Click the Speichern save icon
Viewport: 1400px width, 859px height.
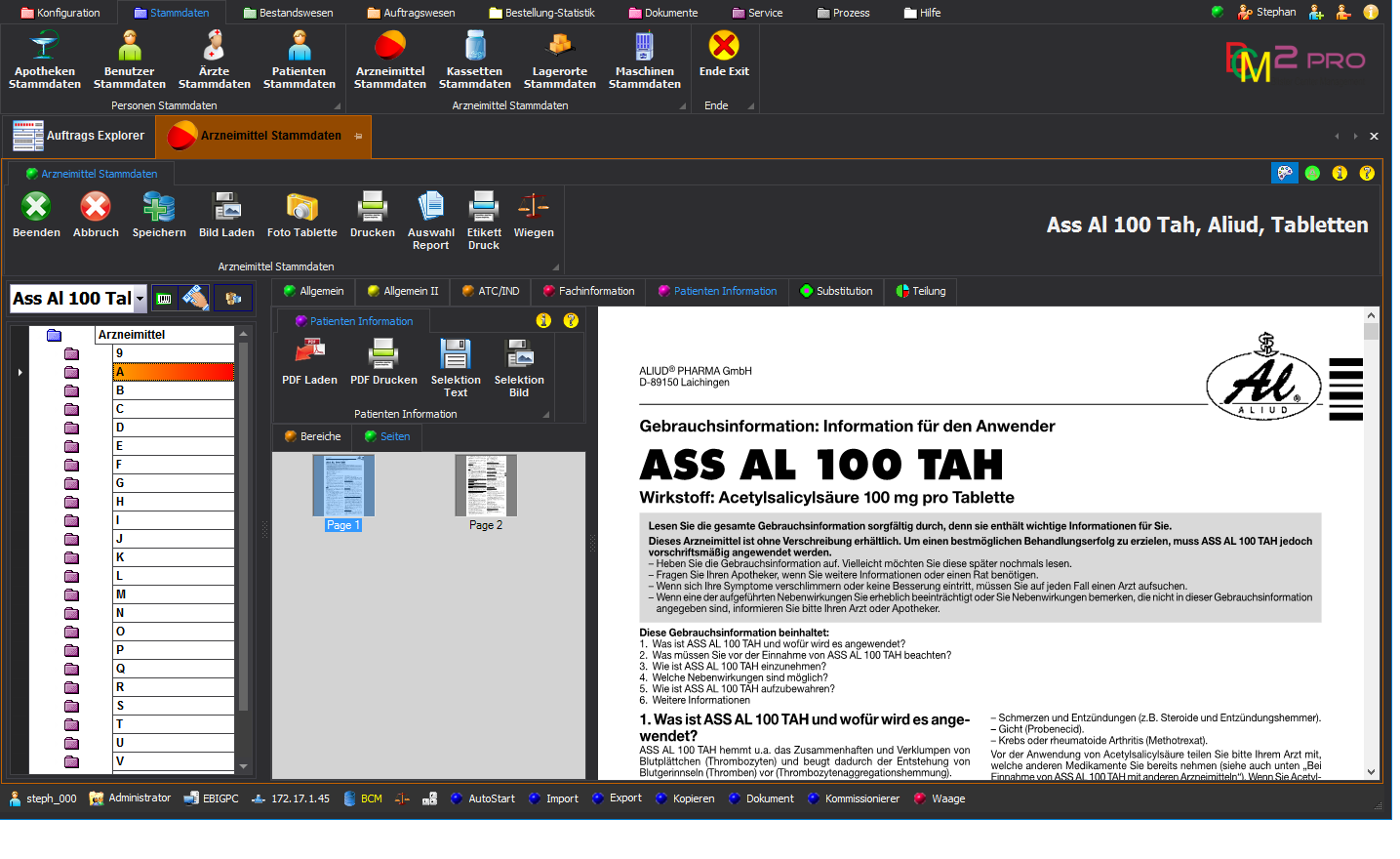[x=159, y=208]
